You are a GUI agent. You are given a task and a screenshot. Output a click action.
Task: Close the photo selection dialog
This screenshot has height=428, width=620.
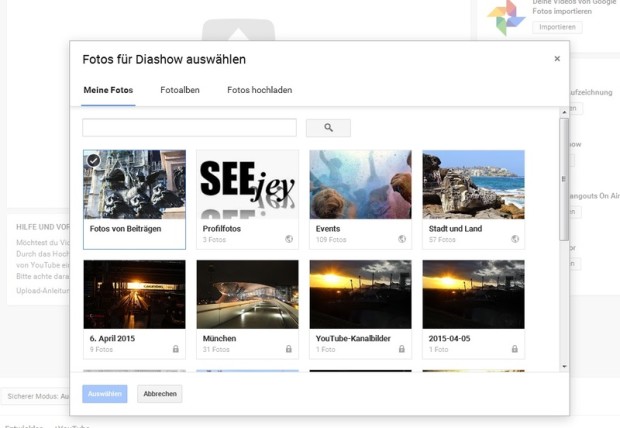click(x=557, y=59)
